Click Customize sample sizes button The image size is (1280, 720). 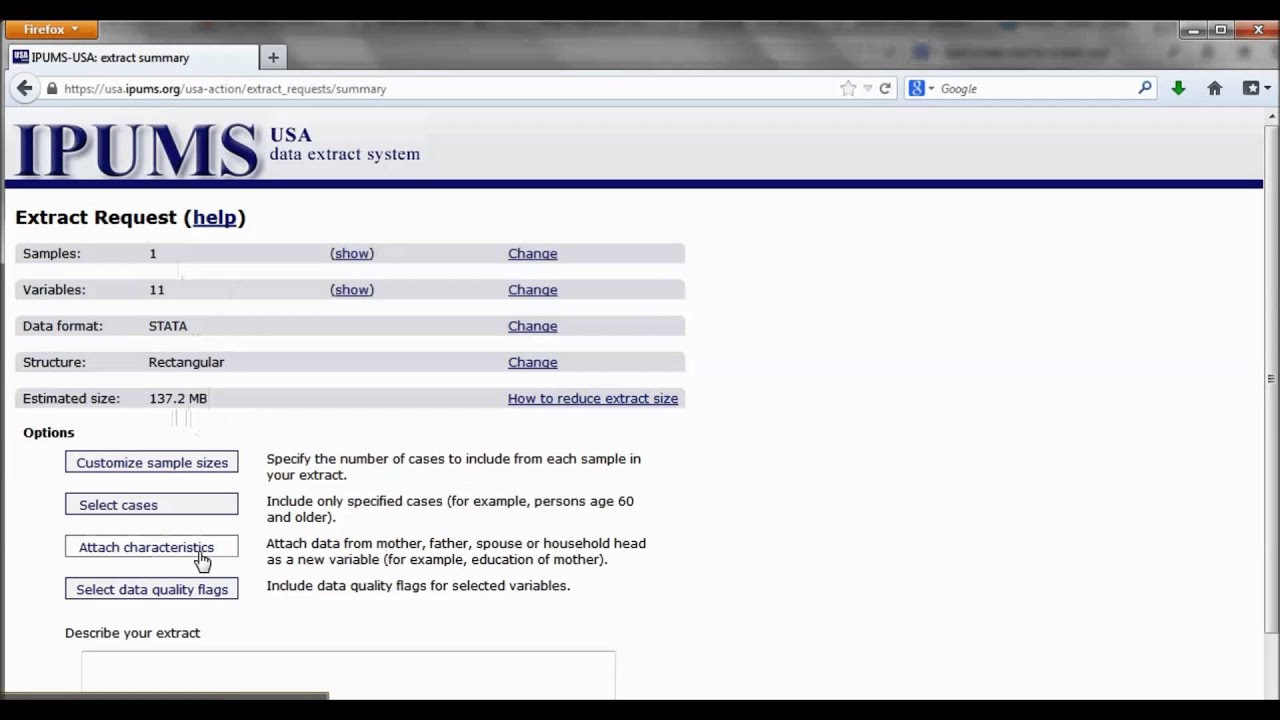click(x=152, y=462)
